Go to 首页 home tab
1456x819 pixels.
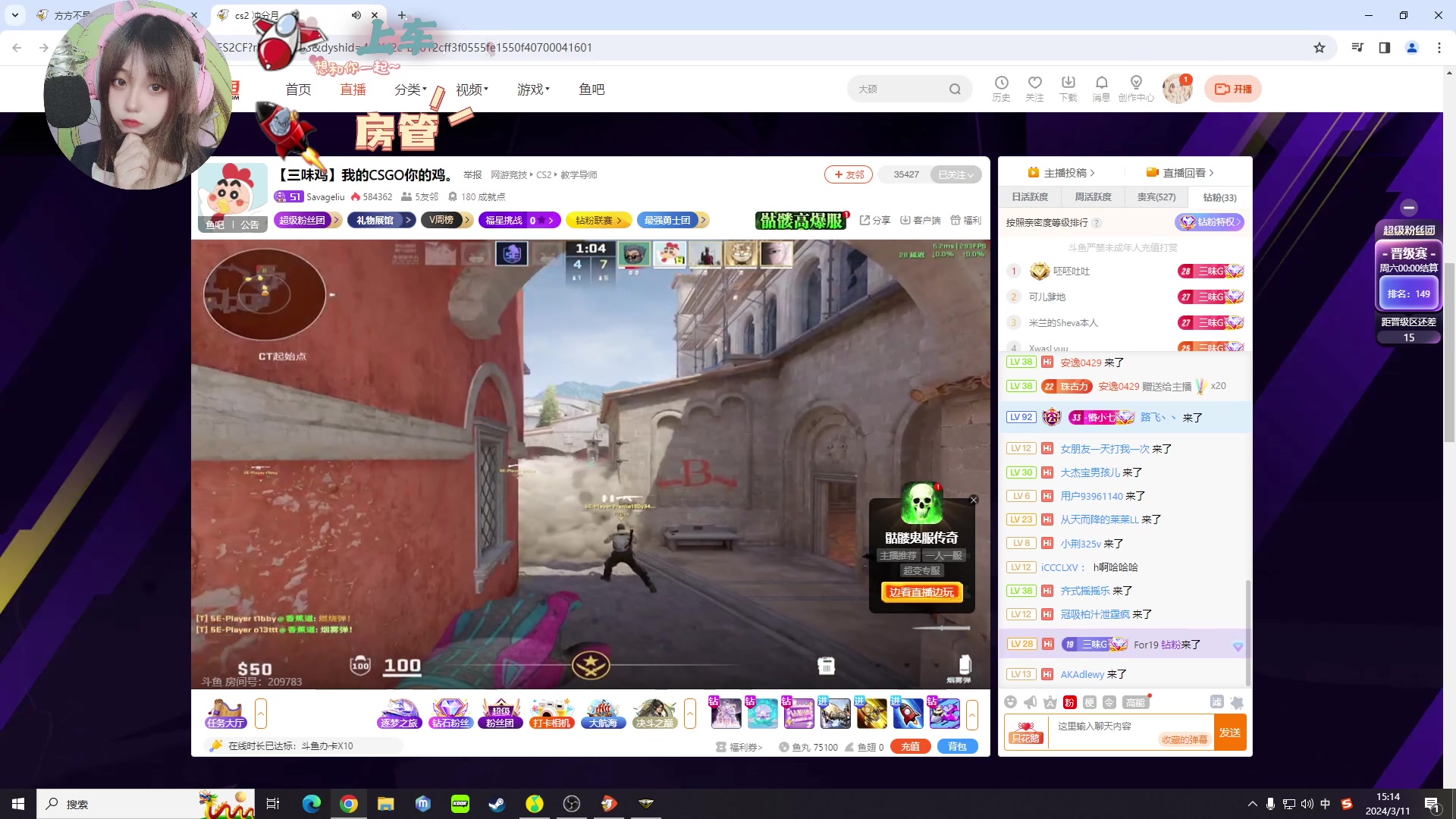pyautogui.click(x=298, y=89)
